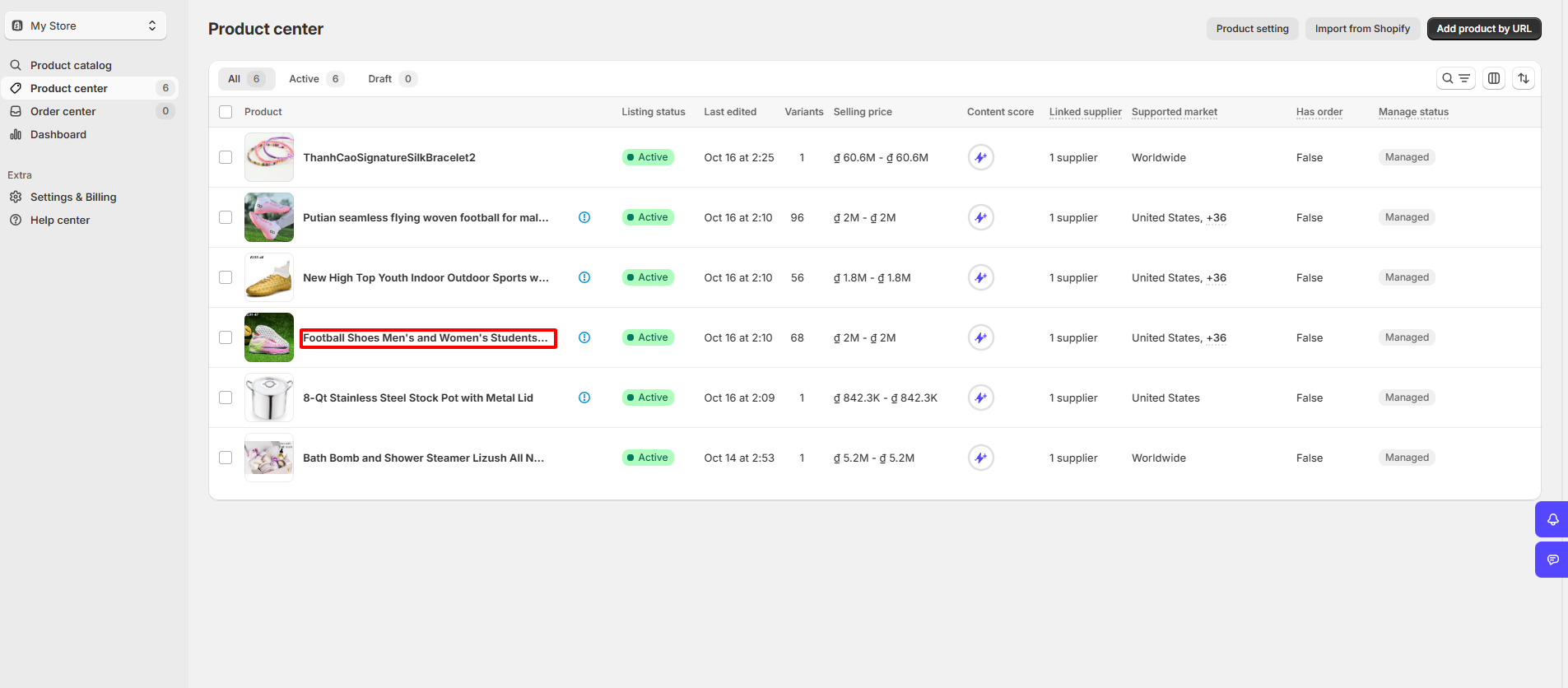The height and width of the screenshot is (688, 1568).
Task: Toggle the select-all products checkbox
Action: click(x=226, y=112)
